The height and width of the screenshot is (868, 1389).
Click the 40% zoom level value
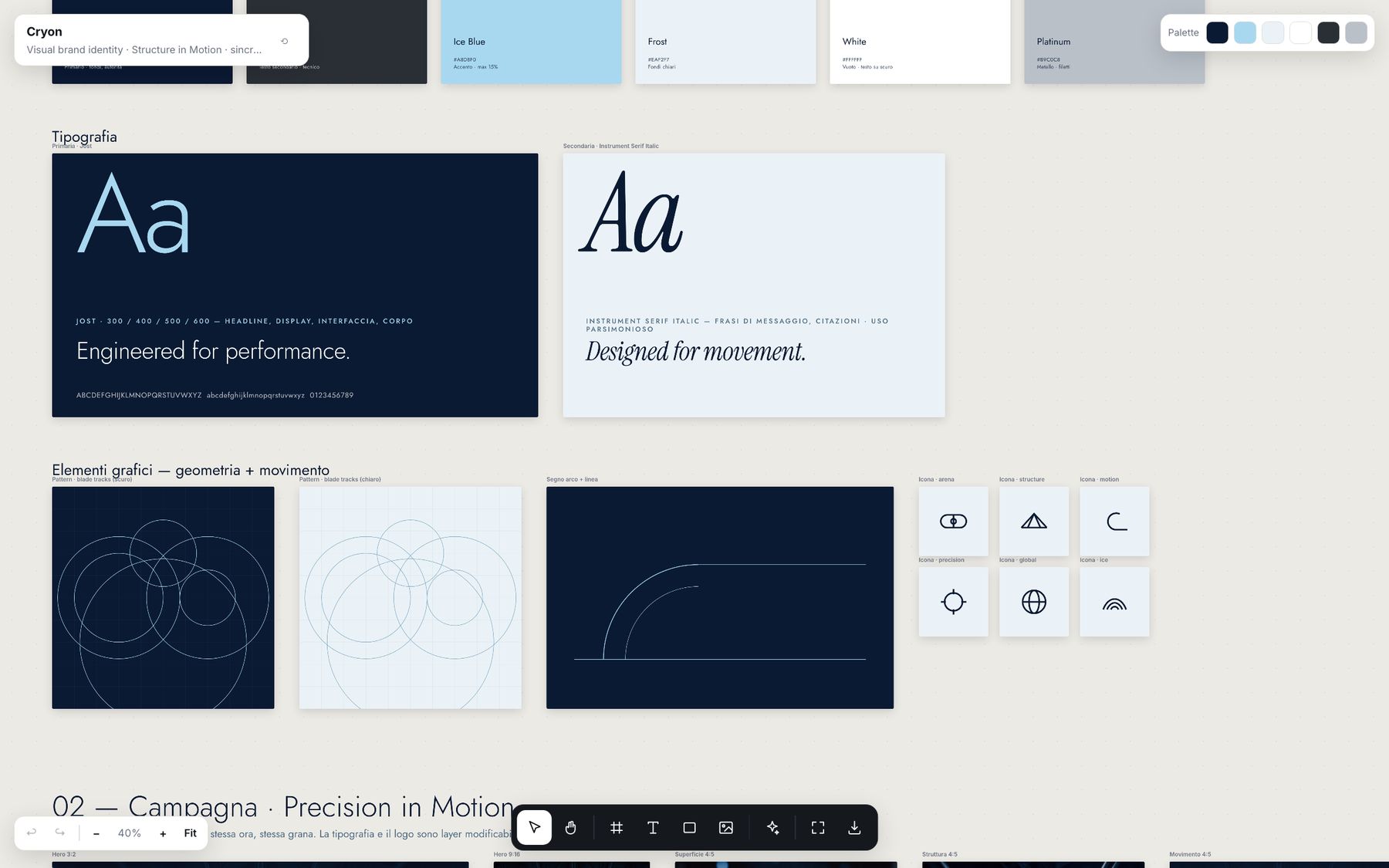(130, 833)
